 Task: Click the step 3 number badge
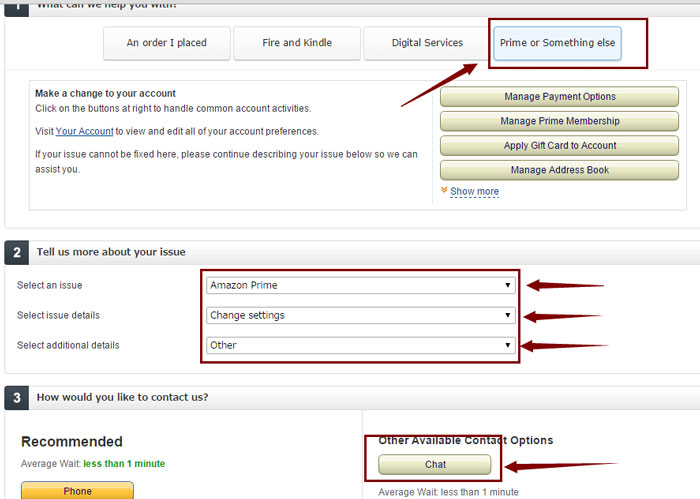point(17,397)
